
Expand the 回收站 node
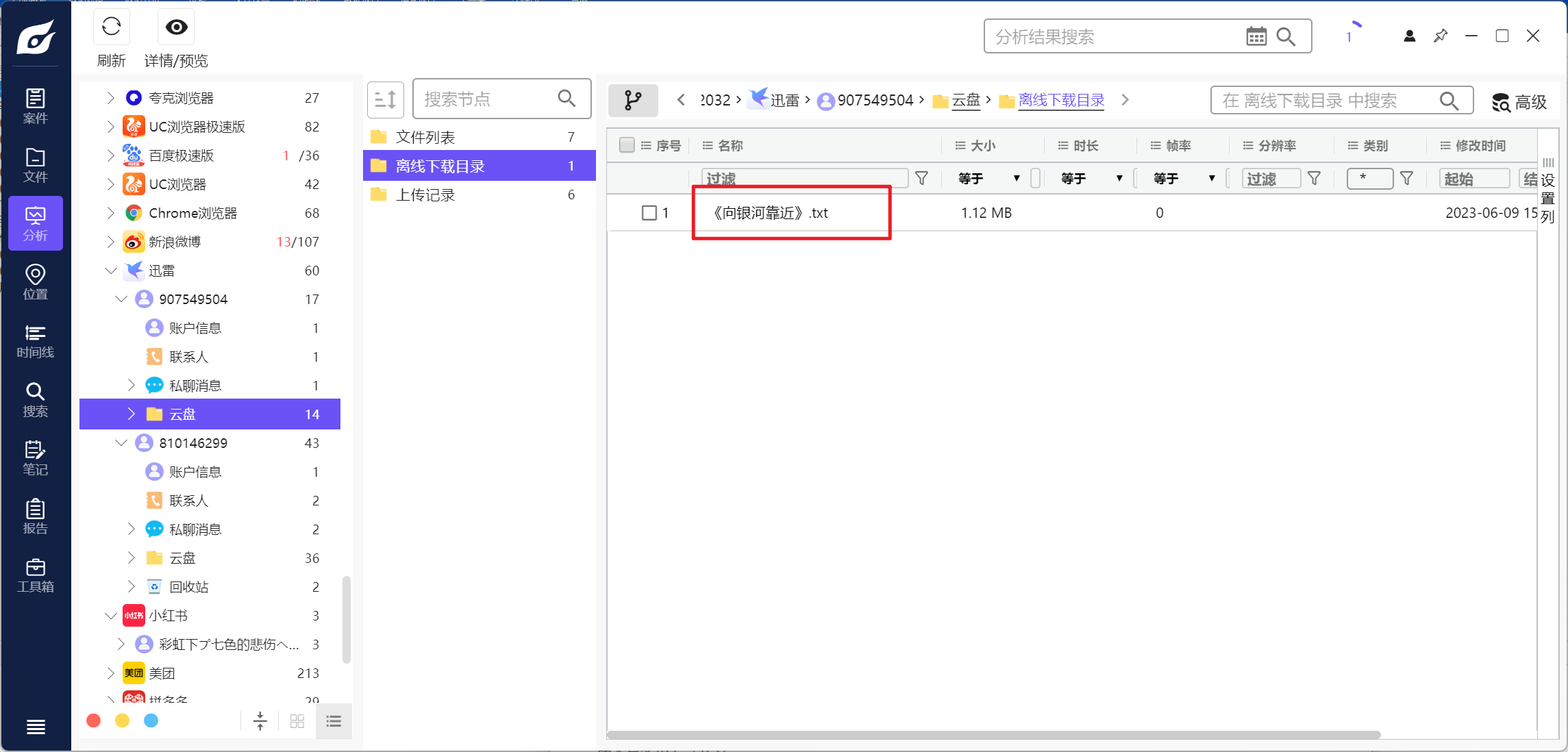[x=131, y=587]
